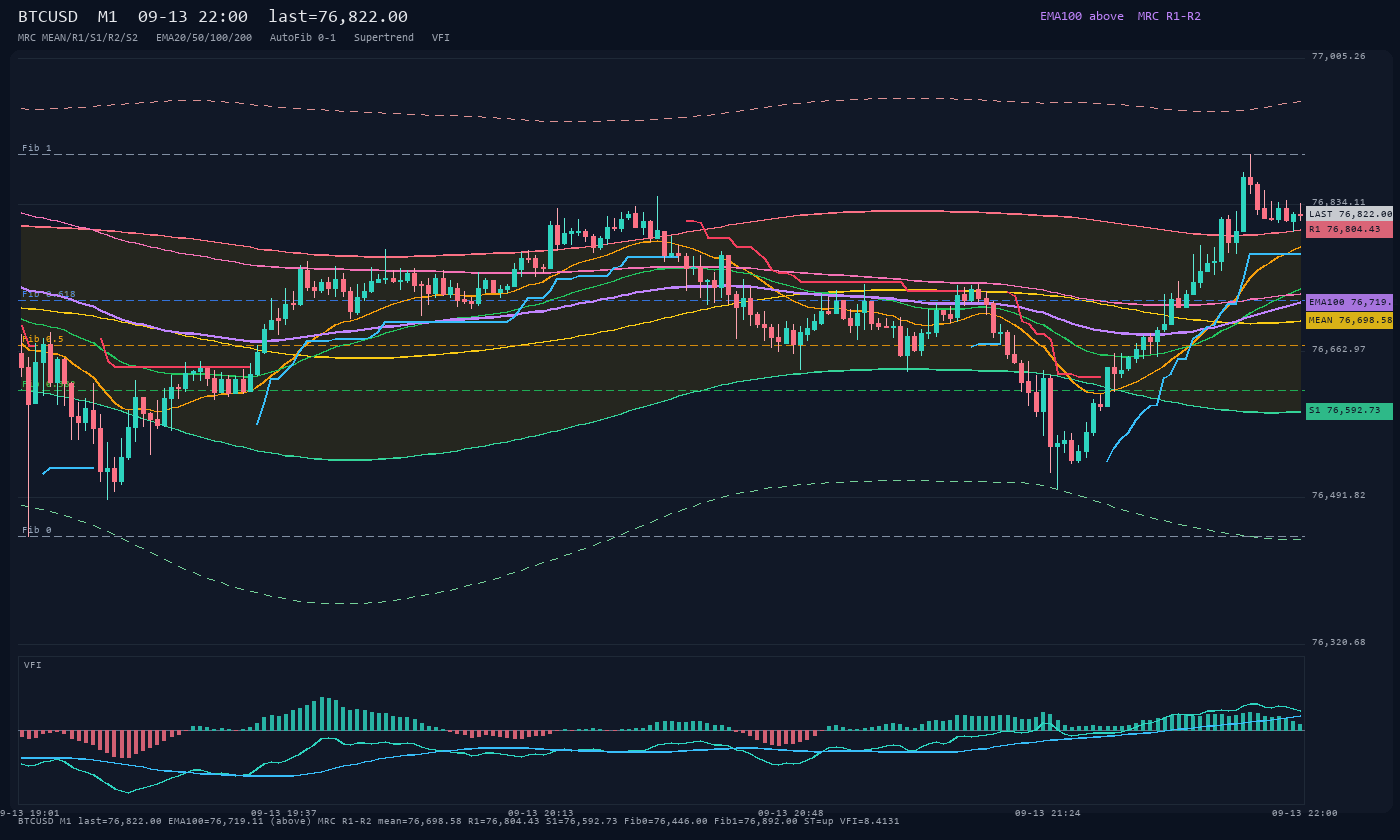Select the EMA20/50/100/200 indicator legend

204,37
